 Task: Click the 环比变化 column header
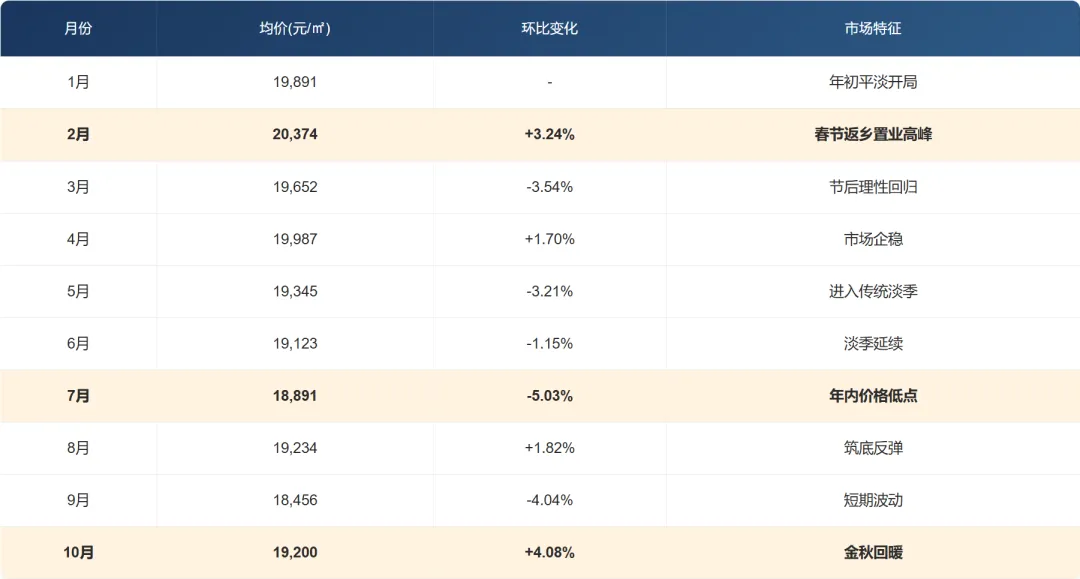[549, 29]
